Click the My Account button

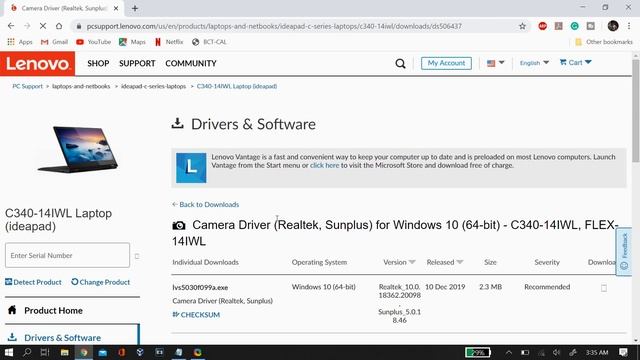click(x=446, y=63)
